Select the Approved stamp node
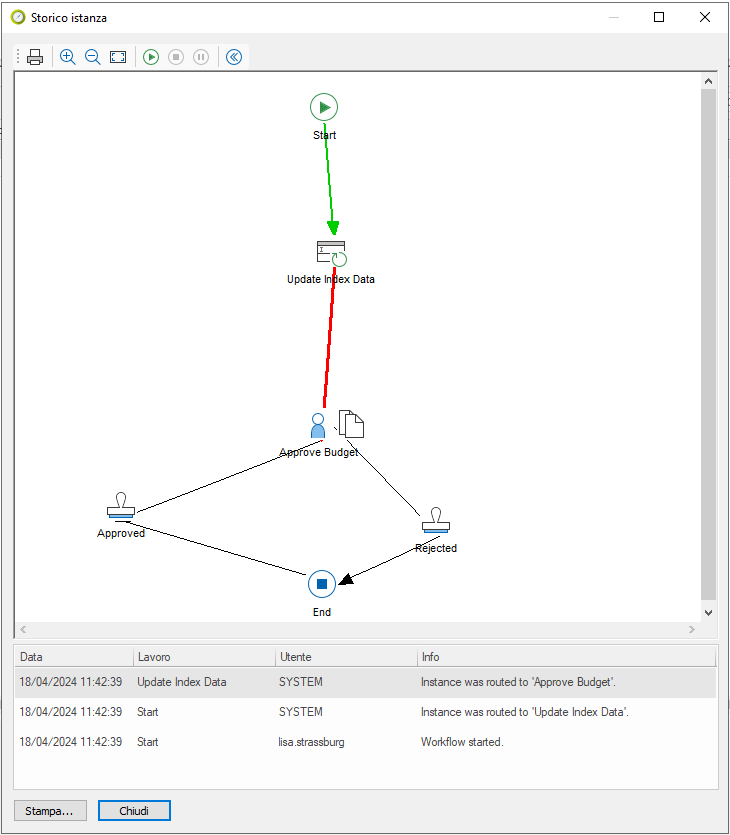 pyautogui.click(x=121, y=507)
